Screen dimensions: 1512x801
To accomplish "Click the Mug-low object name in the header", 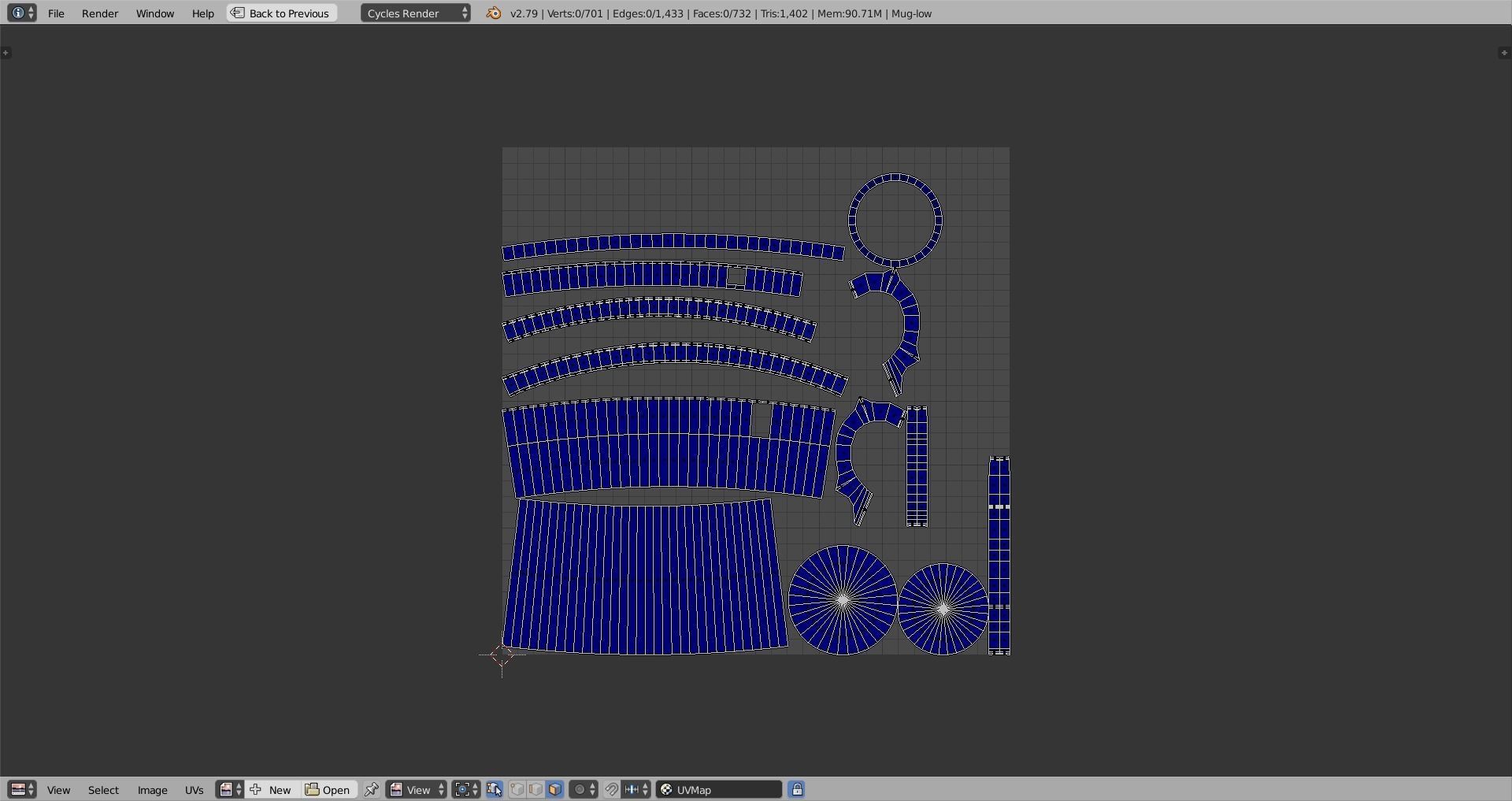I will 912,13.
